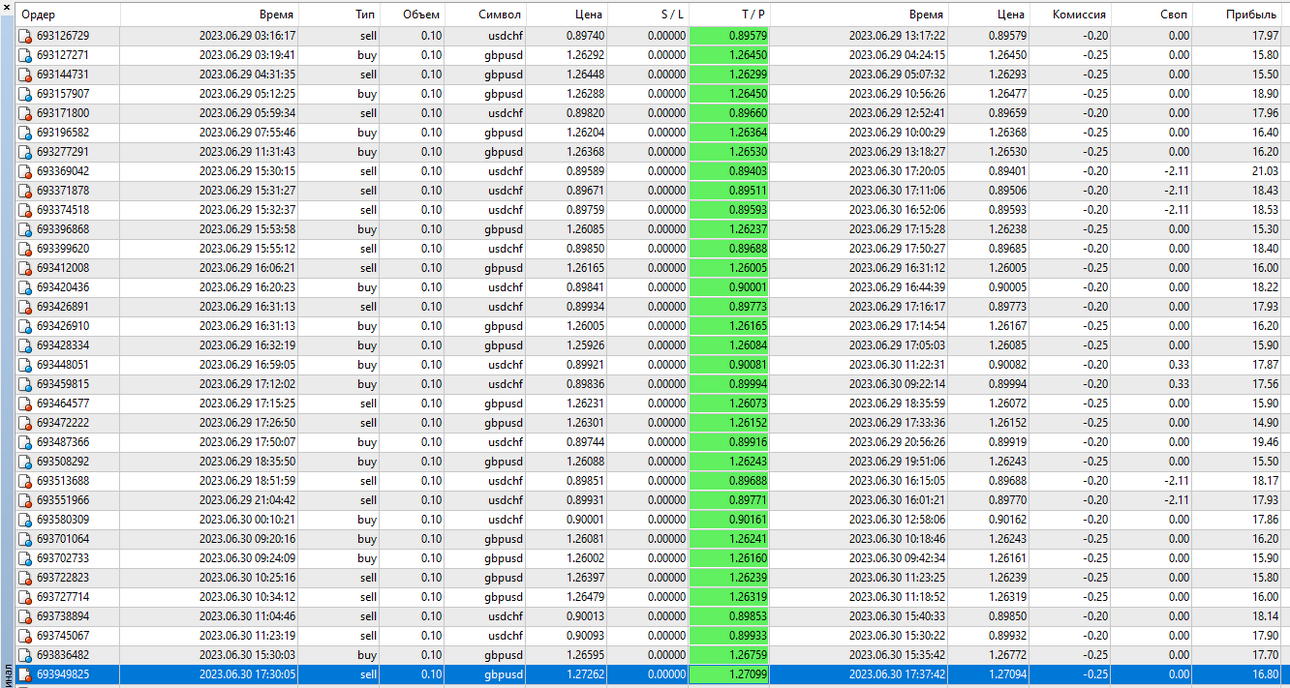Click open time 2023.06.29 03:16:17
Screen dimensions: 1290x688
click(247, 36)
